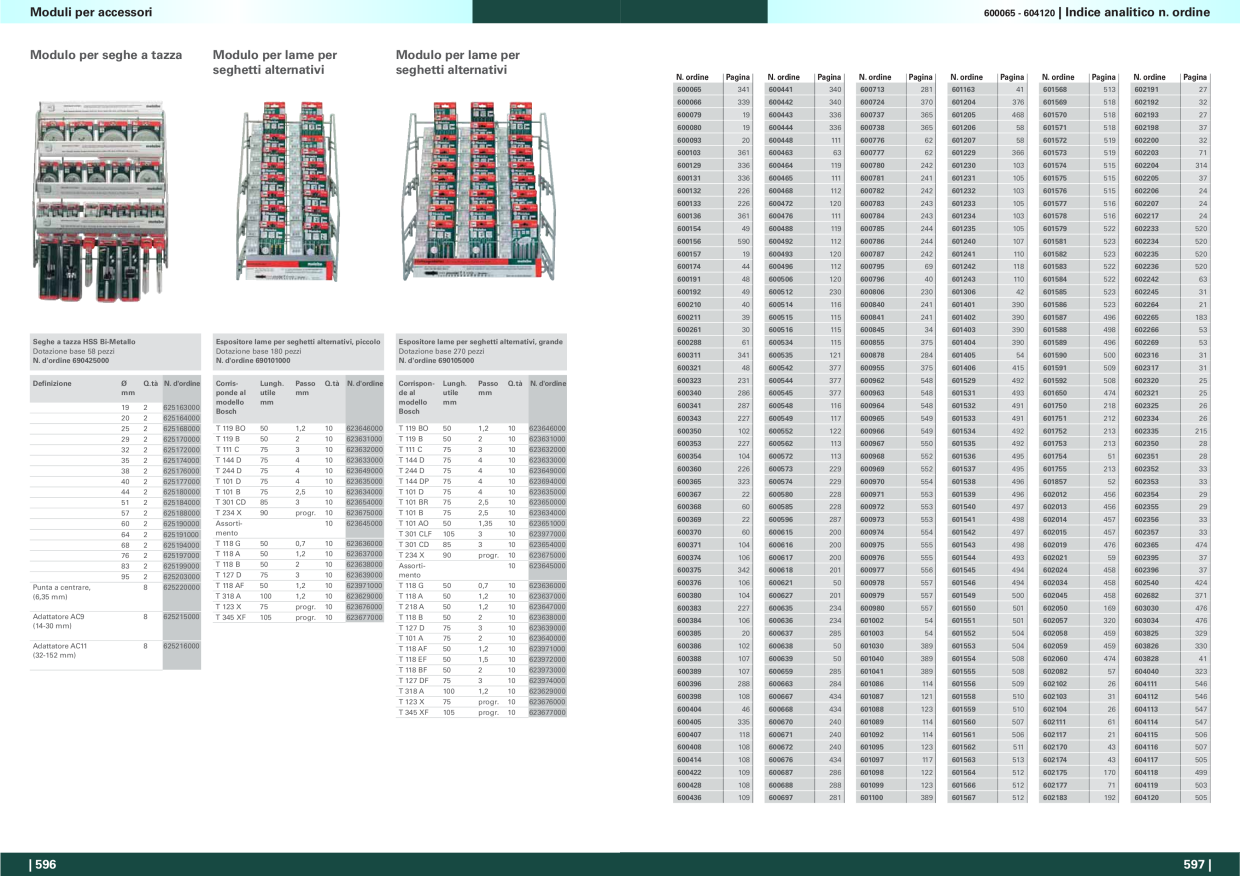
Task: Click order number 623694000
Action: 548,481
